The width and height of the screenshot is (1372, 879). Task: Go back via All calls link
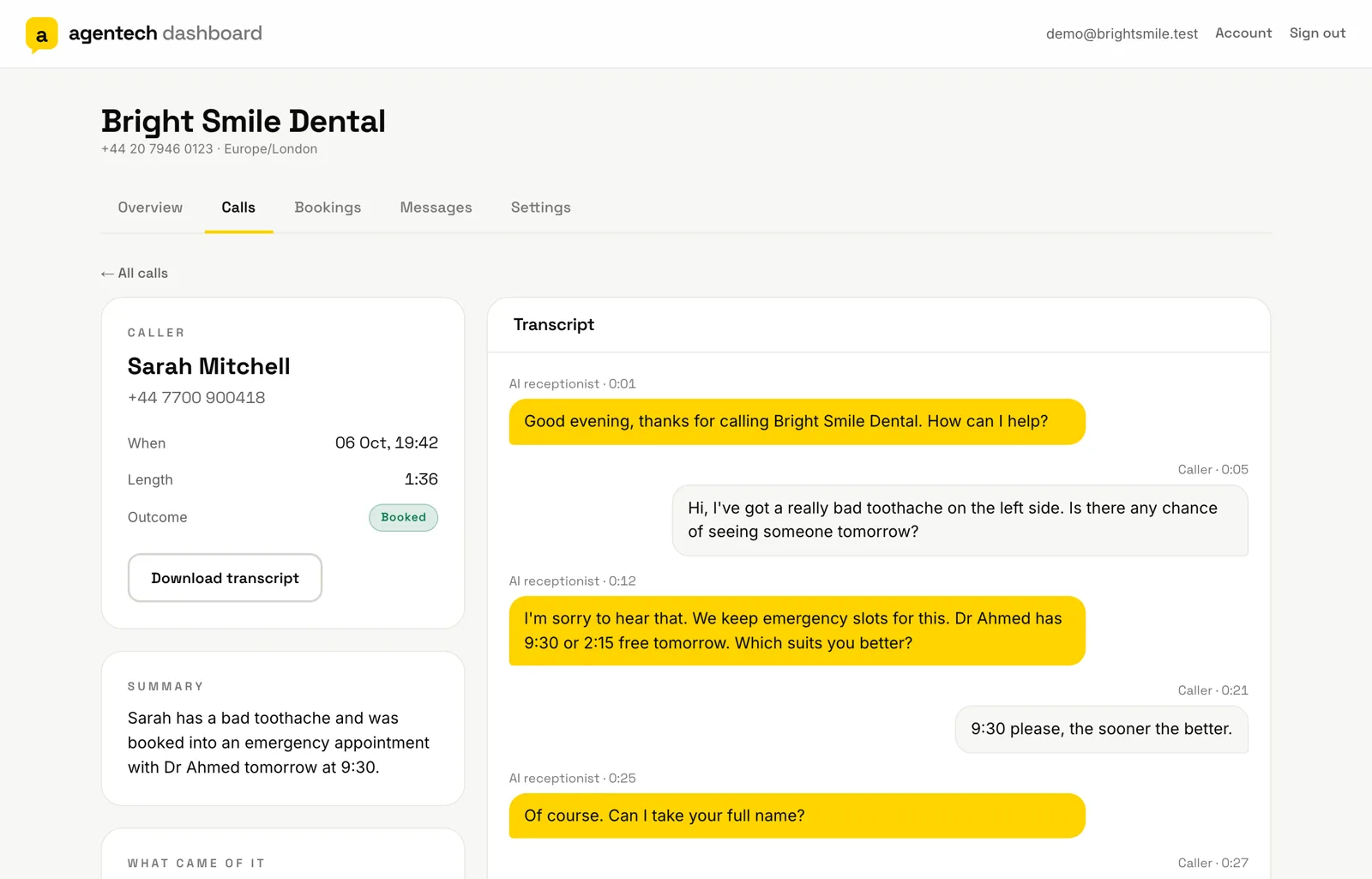pos(135,273)
